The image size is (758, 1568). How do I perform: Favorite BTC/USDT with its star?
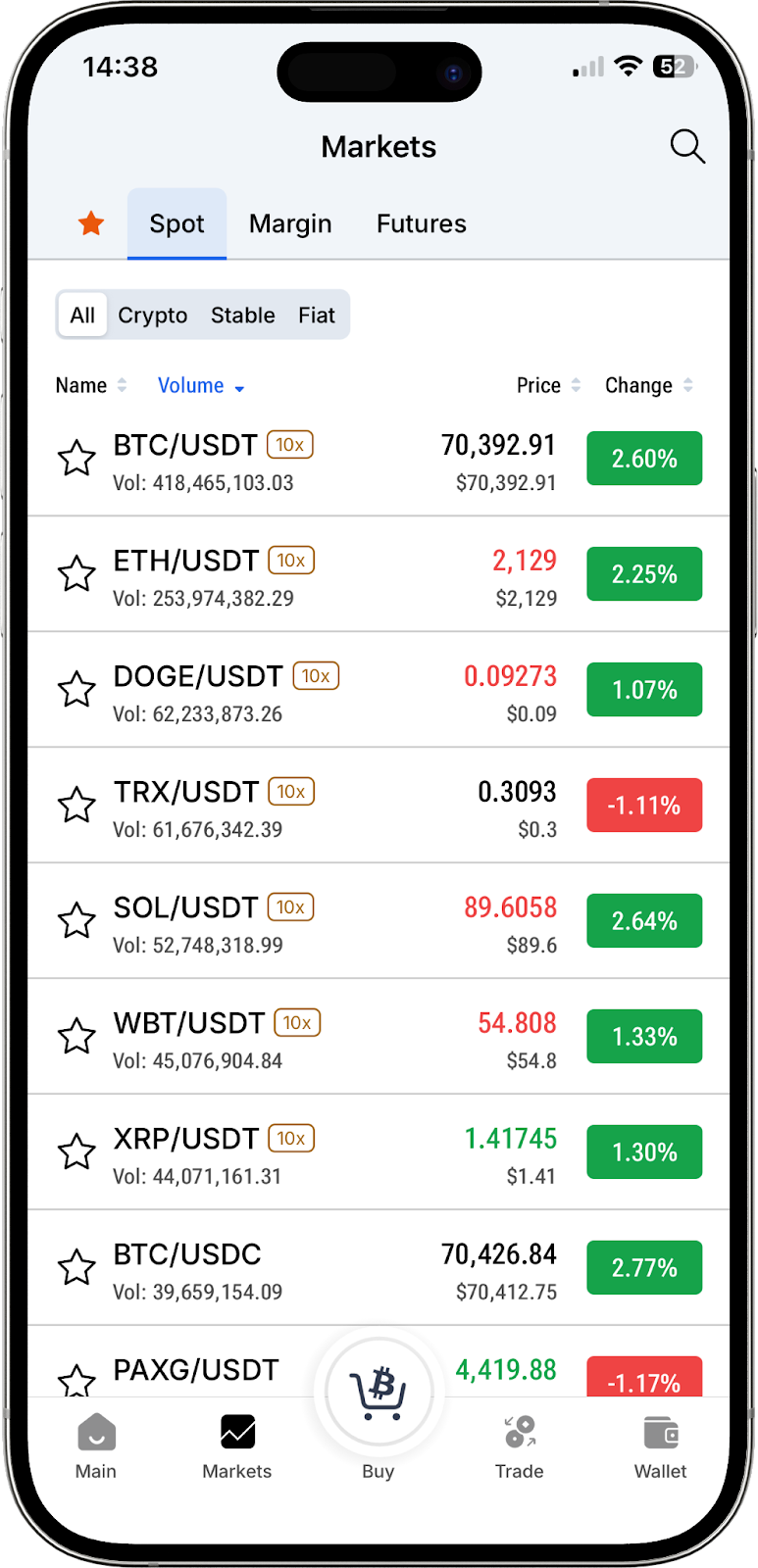point(76,458)
